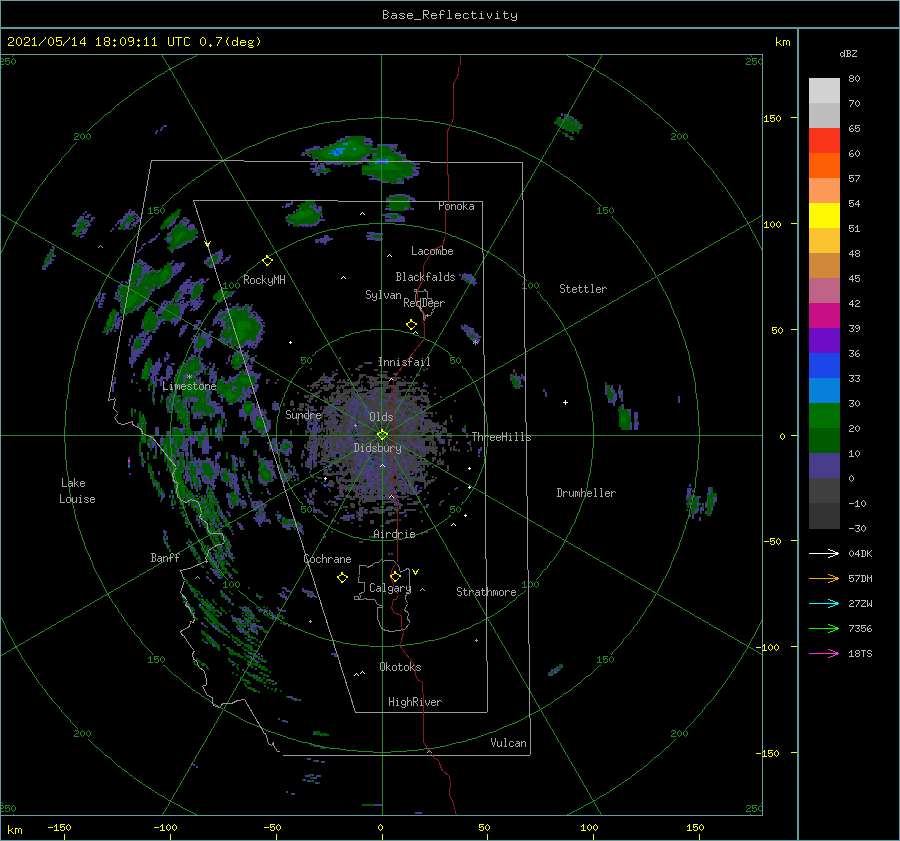Click the RedDeer city label

pyautogui.click(x=424, y=303)
